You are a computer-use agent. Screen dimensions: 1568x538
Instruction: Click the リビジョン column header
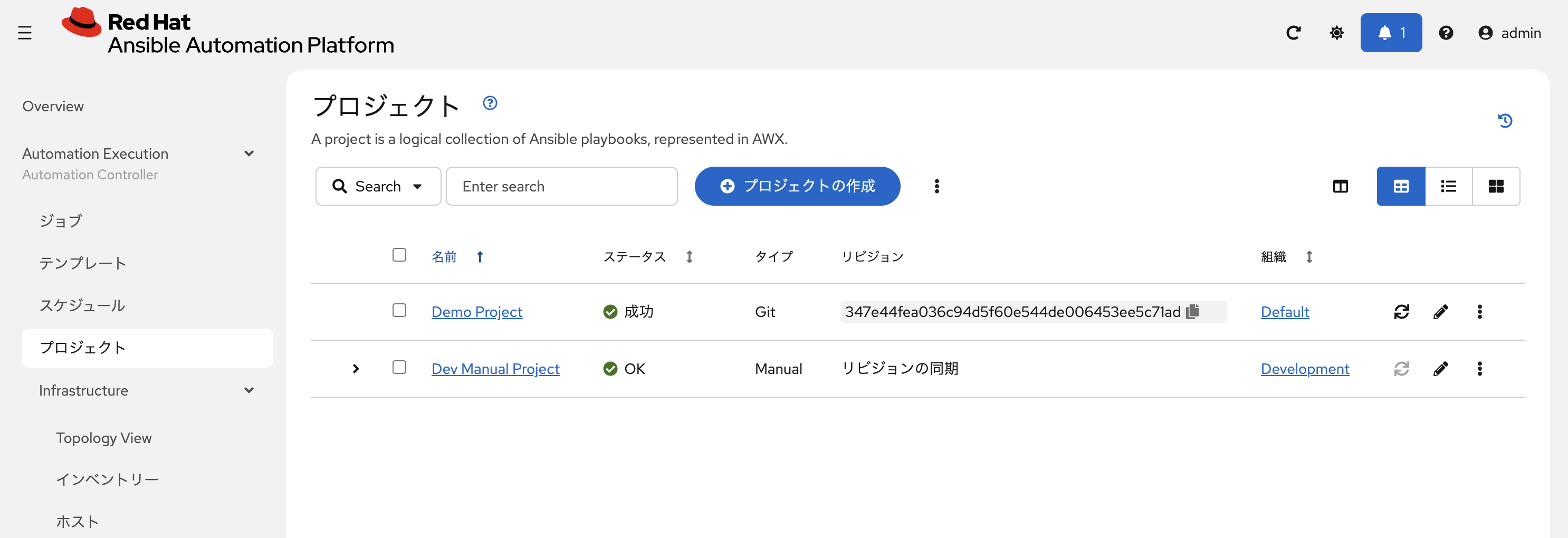pyautogui.click(x=872, y=257)
